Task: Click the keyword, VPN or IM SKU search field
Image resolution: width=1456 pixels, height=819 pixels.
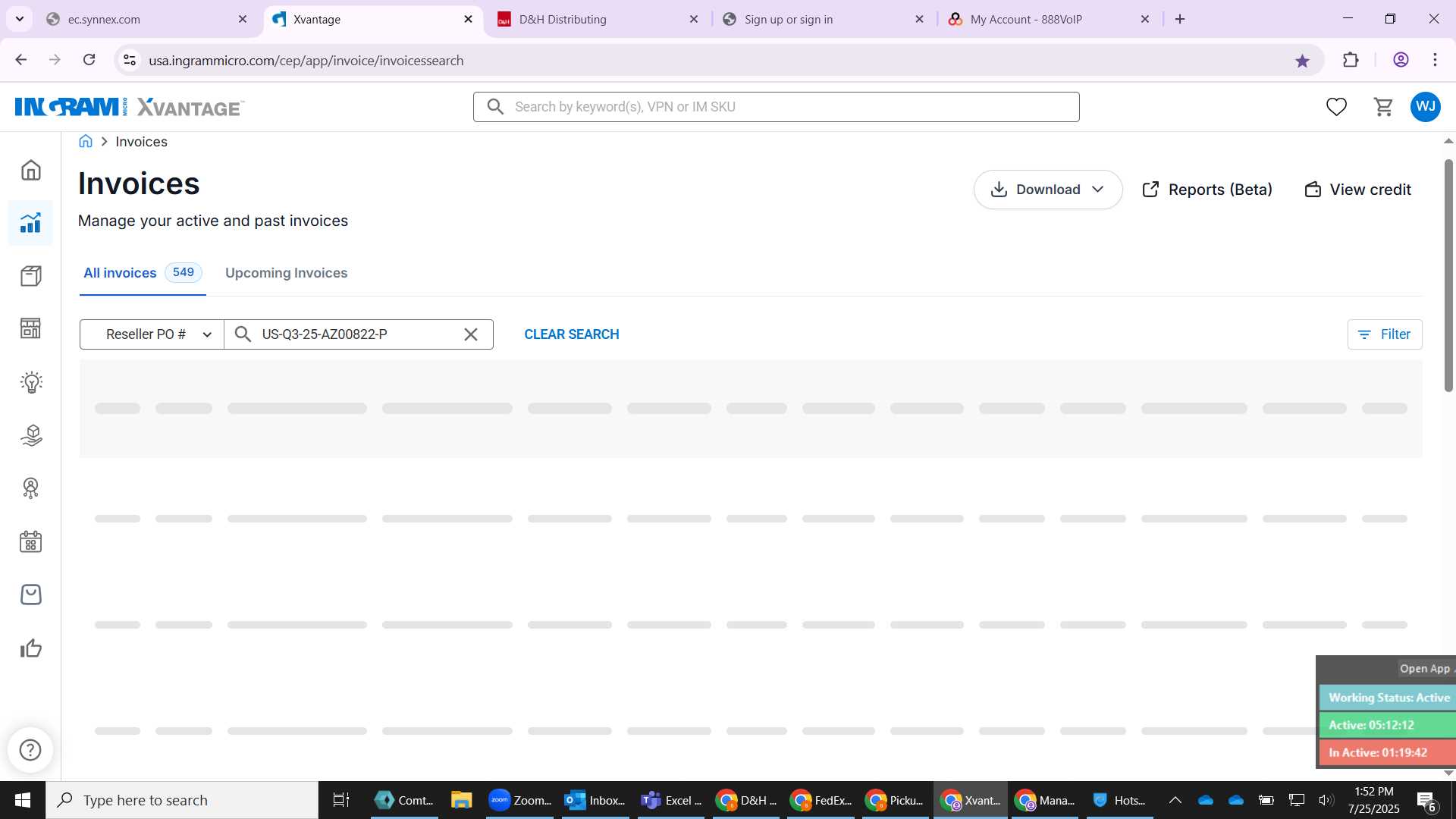Action: (777, 107)
